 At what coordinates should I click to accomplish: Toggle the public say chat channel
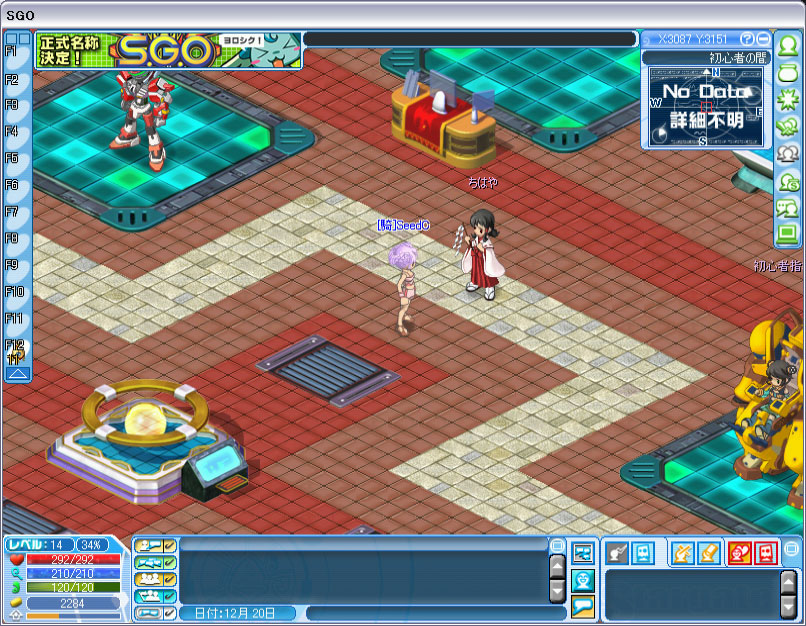(155, 546)
